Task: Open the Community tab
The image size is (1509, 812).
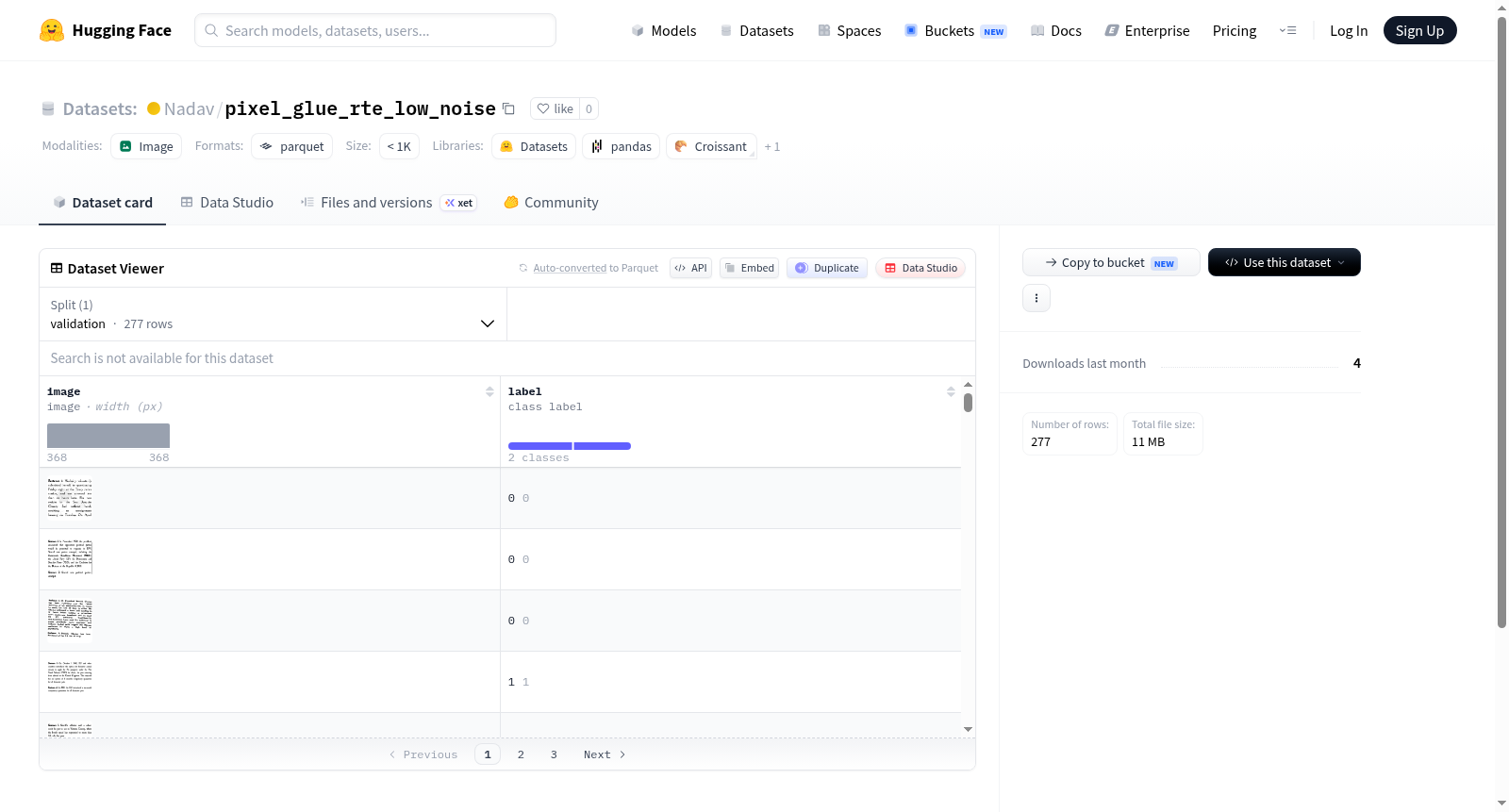Action: [x=551, y=202]
